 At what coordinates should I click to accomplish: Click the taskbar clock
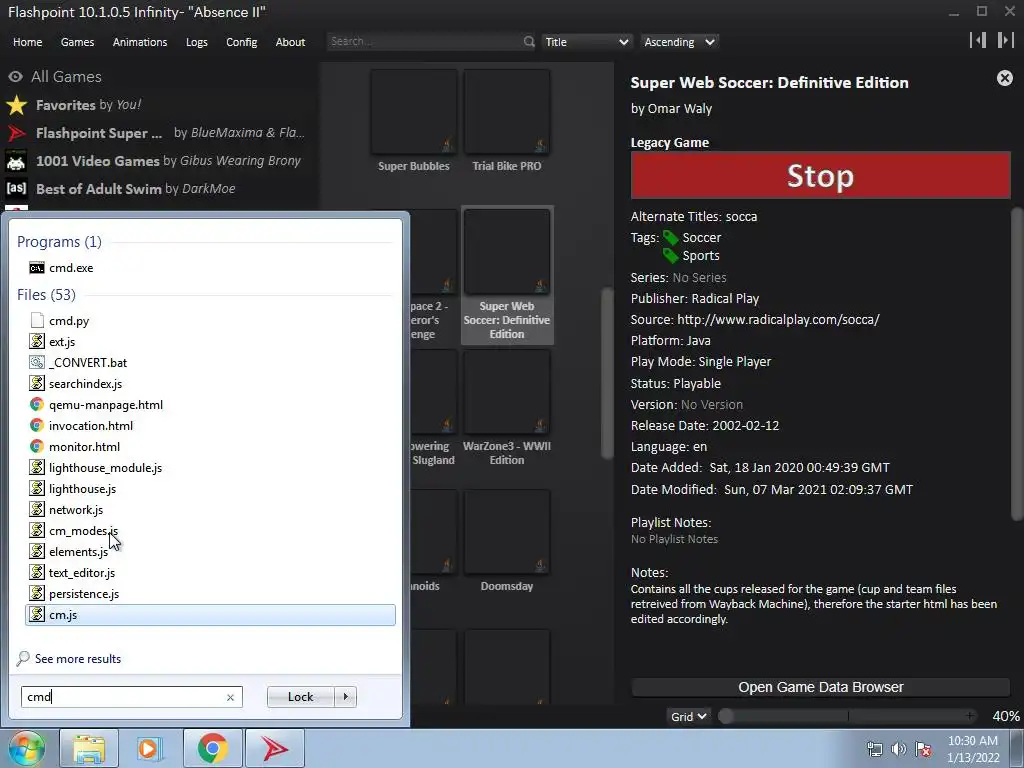[x=973, y=749]
